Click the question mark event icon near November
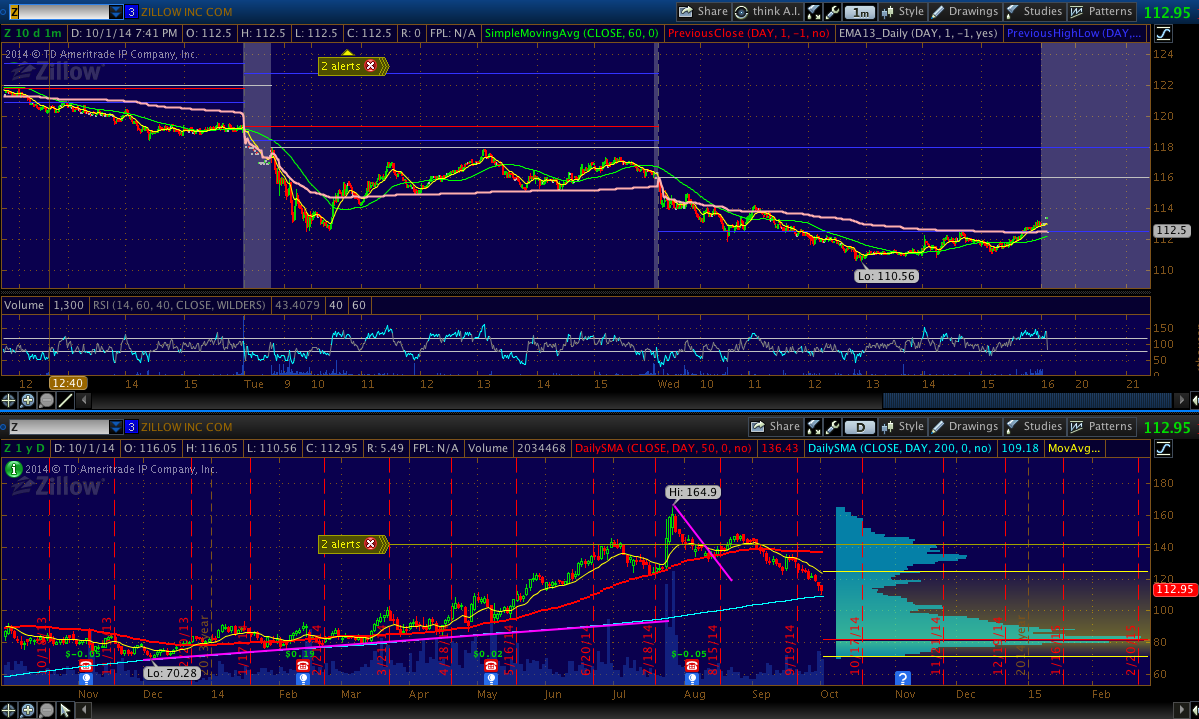The width and height of the screenshot is (1199, 719). point(902,678)
